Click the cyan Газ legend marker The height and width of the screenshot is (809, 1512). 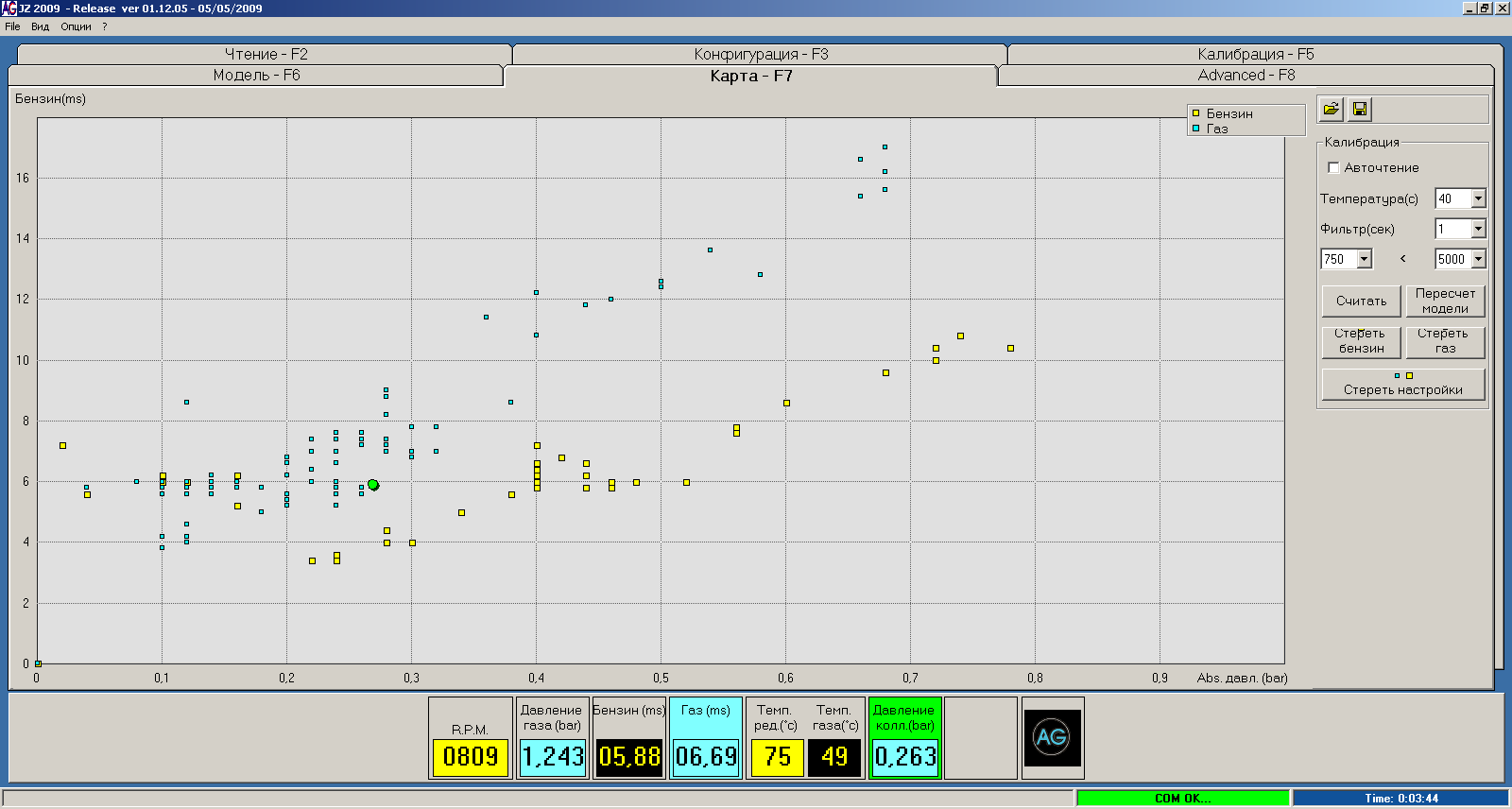point(1195,129)
